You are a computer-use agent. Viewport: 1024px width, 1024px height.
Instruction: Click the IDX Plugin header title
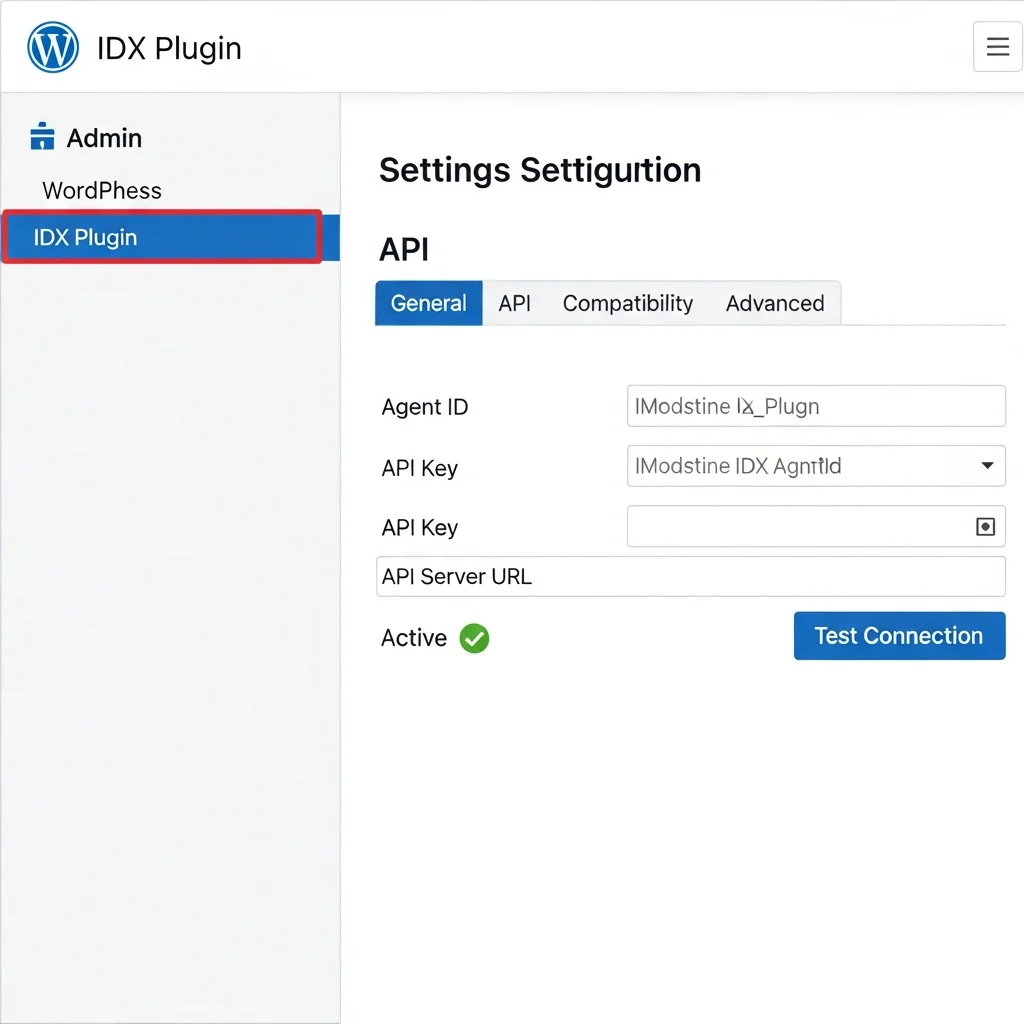[169, 48]
